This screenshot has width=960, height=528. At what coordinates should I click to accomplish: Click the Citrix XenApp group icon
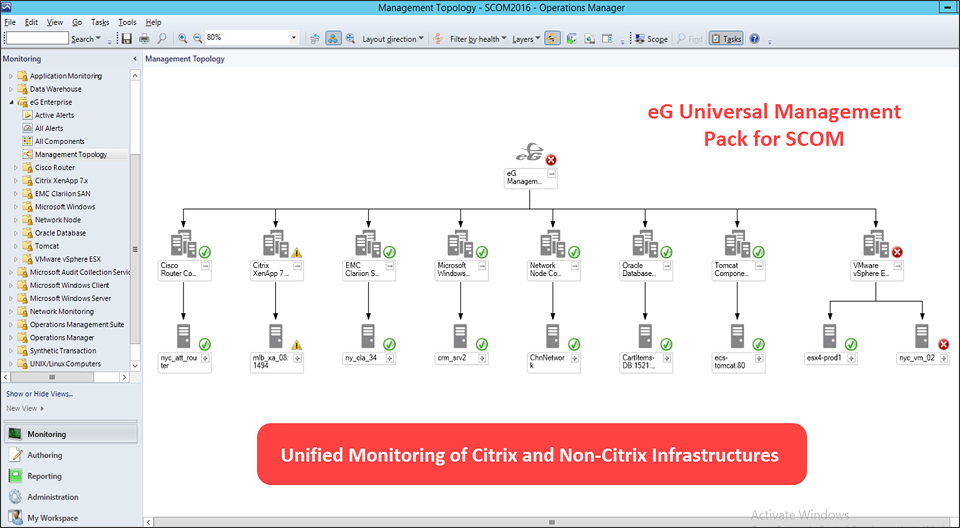(x=276, y=243)
